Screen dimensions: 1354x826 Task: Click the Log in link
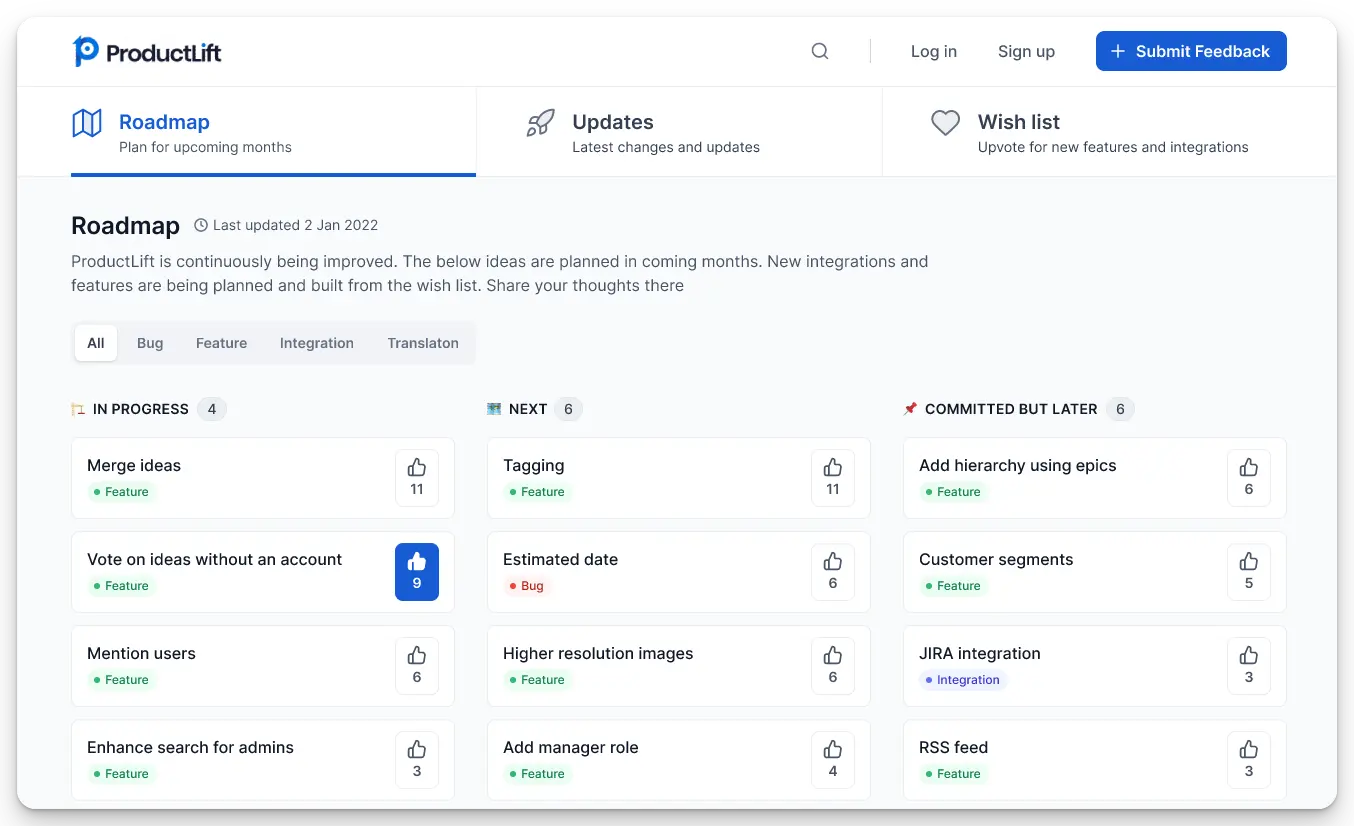933,51
